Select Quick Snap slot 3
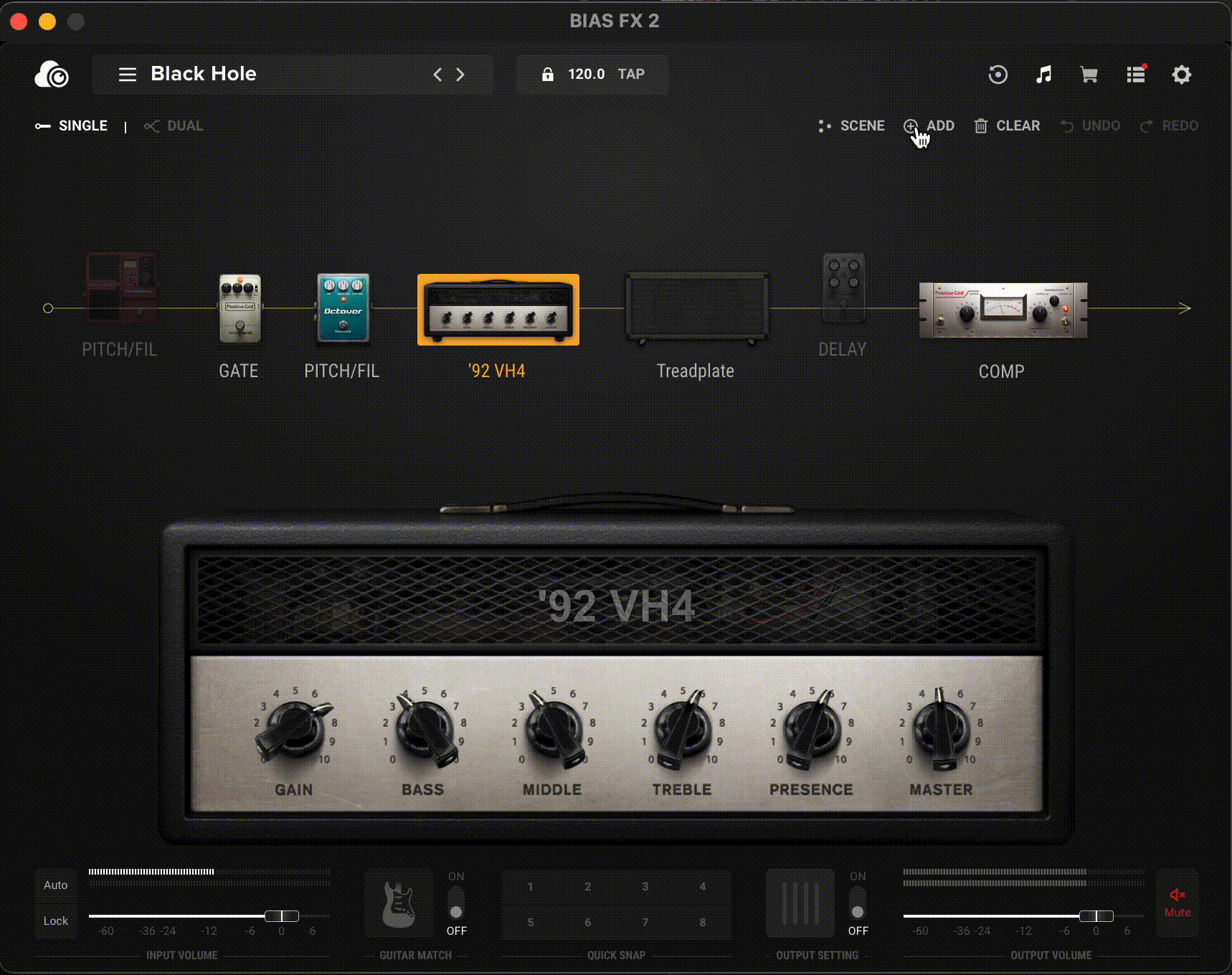The height and width of the screenshot is (975, 1232). point(645,887)
